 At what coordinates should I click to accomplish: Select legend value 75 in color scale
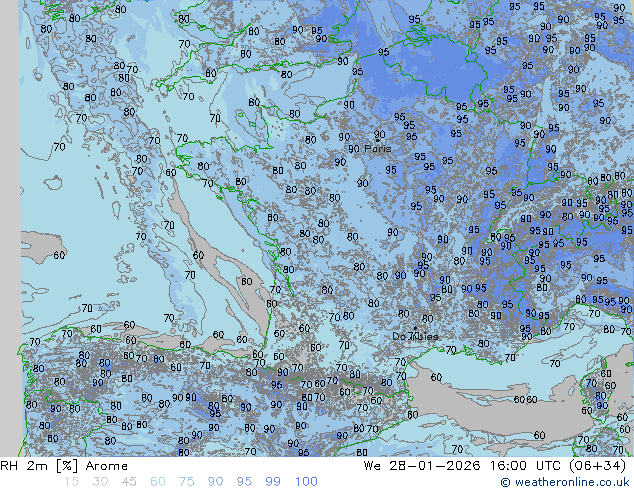[x=186, y=482]
